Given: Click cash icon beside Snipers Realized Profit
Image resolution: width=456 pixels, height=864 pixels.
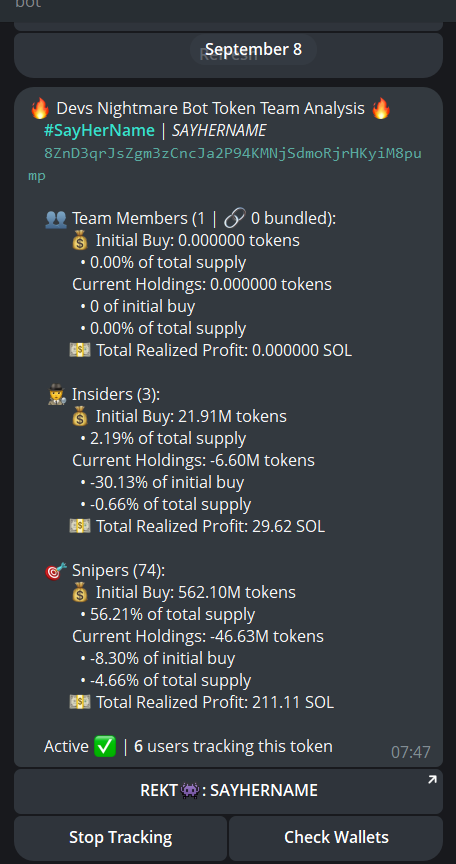Looking at the screenshot, I should pyautogui.click(x=80, y=703).
